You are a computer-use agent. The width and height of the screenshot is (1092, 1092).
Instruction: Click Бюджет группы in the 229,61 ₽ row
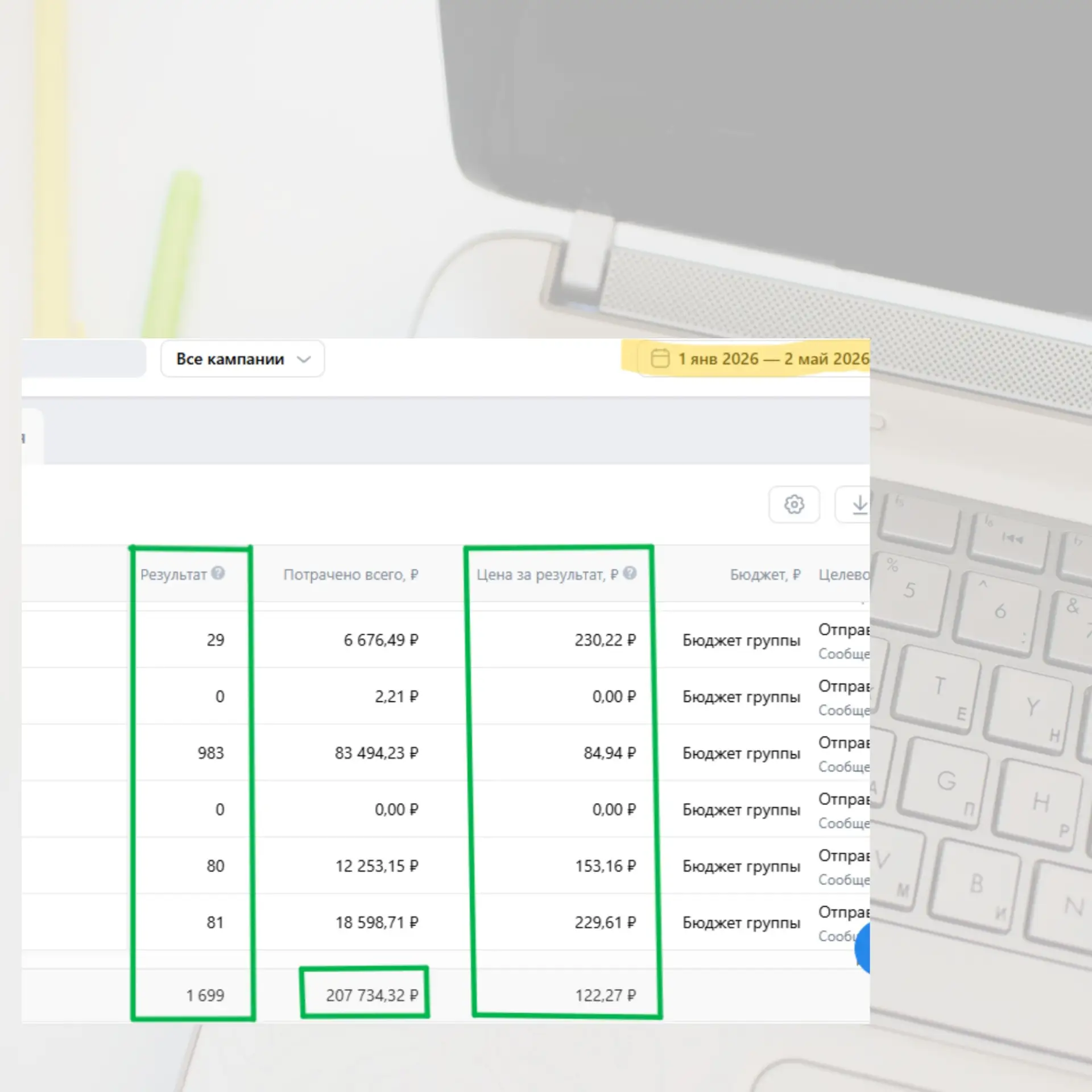click(x=742, y=923)
